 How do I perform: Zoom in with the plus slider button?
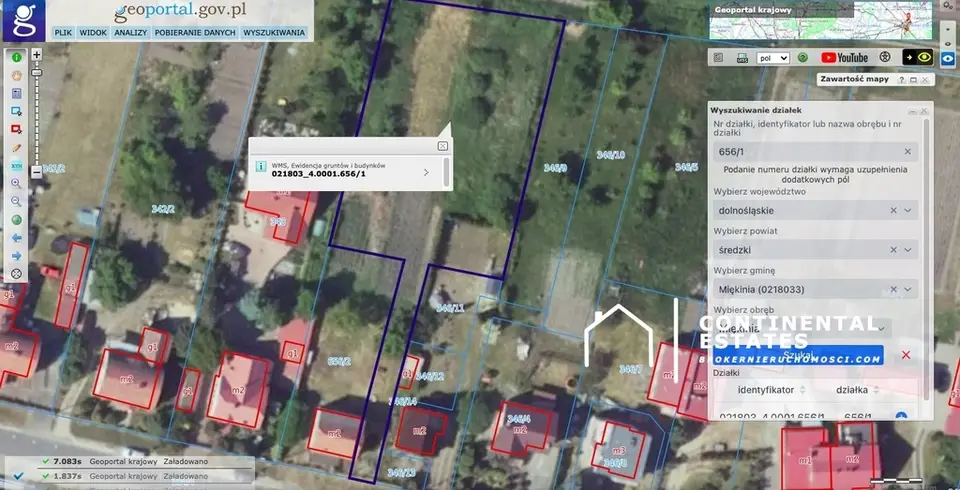(37, 55)
